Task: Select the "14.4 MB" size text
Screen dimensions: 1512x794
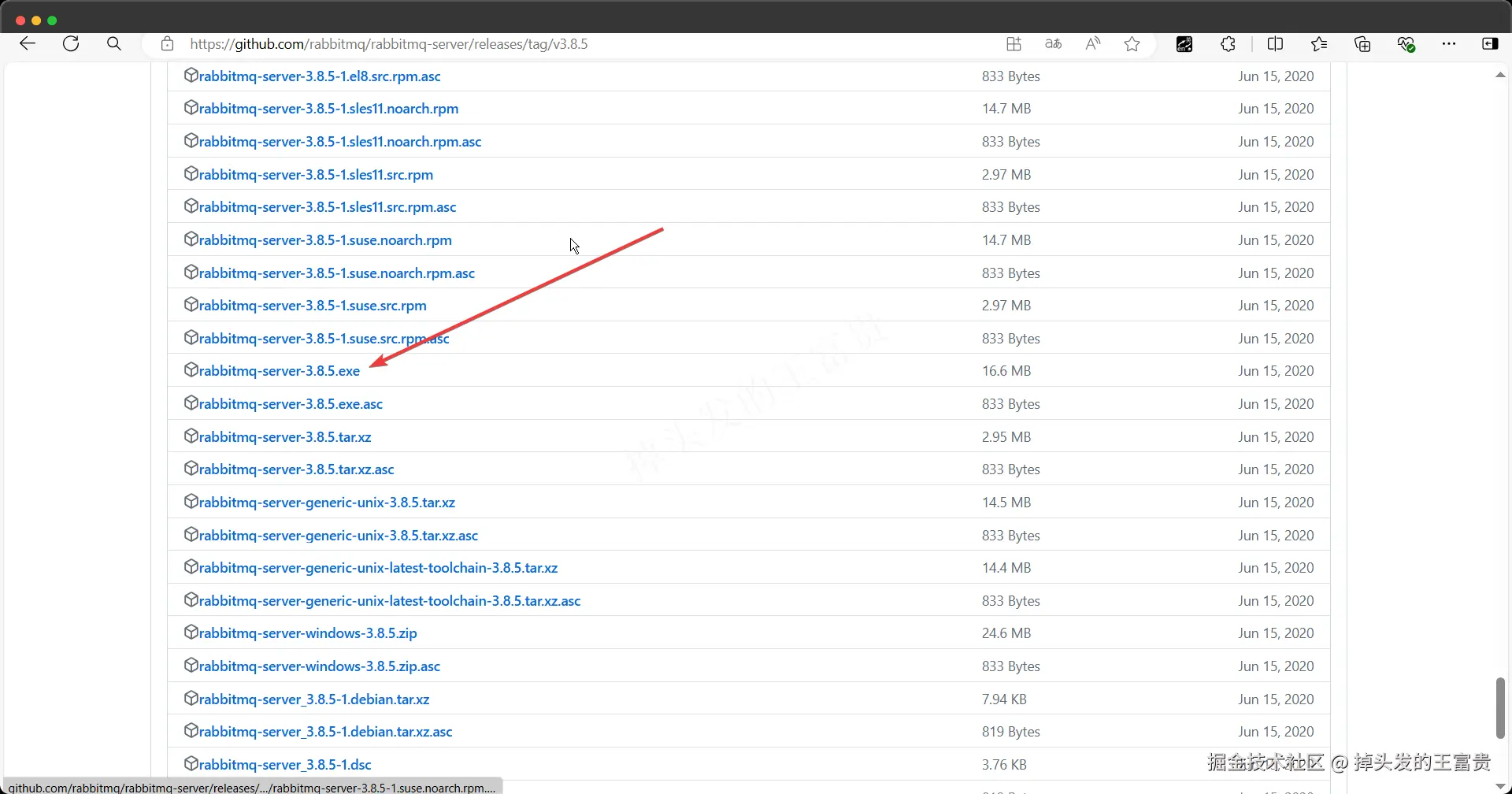Action: [x=1006, y=568]
